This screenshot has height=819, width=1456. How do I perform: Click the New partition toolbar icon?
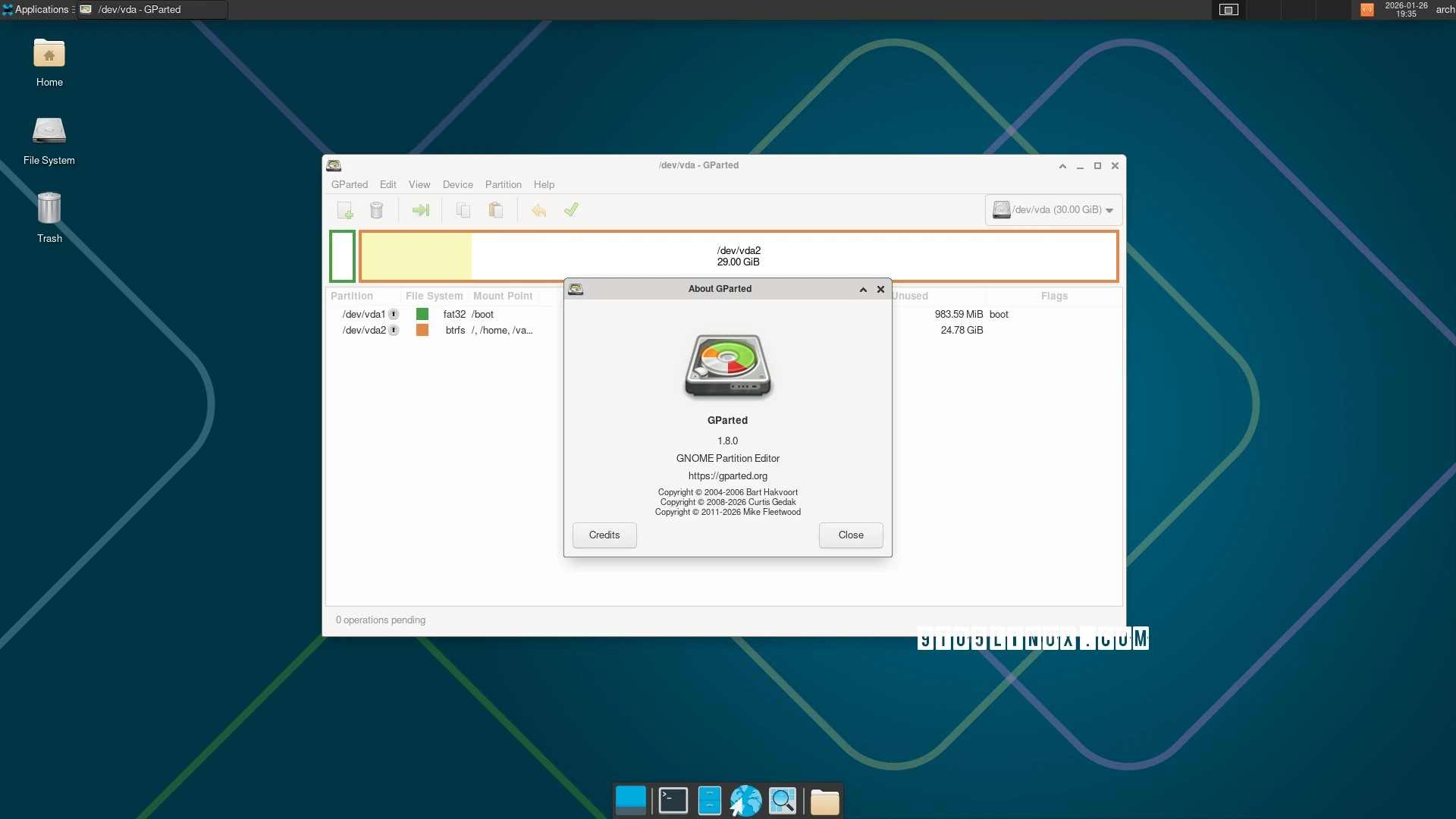345,210
